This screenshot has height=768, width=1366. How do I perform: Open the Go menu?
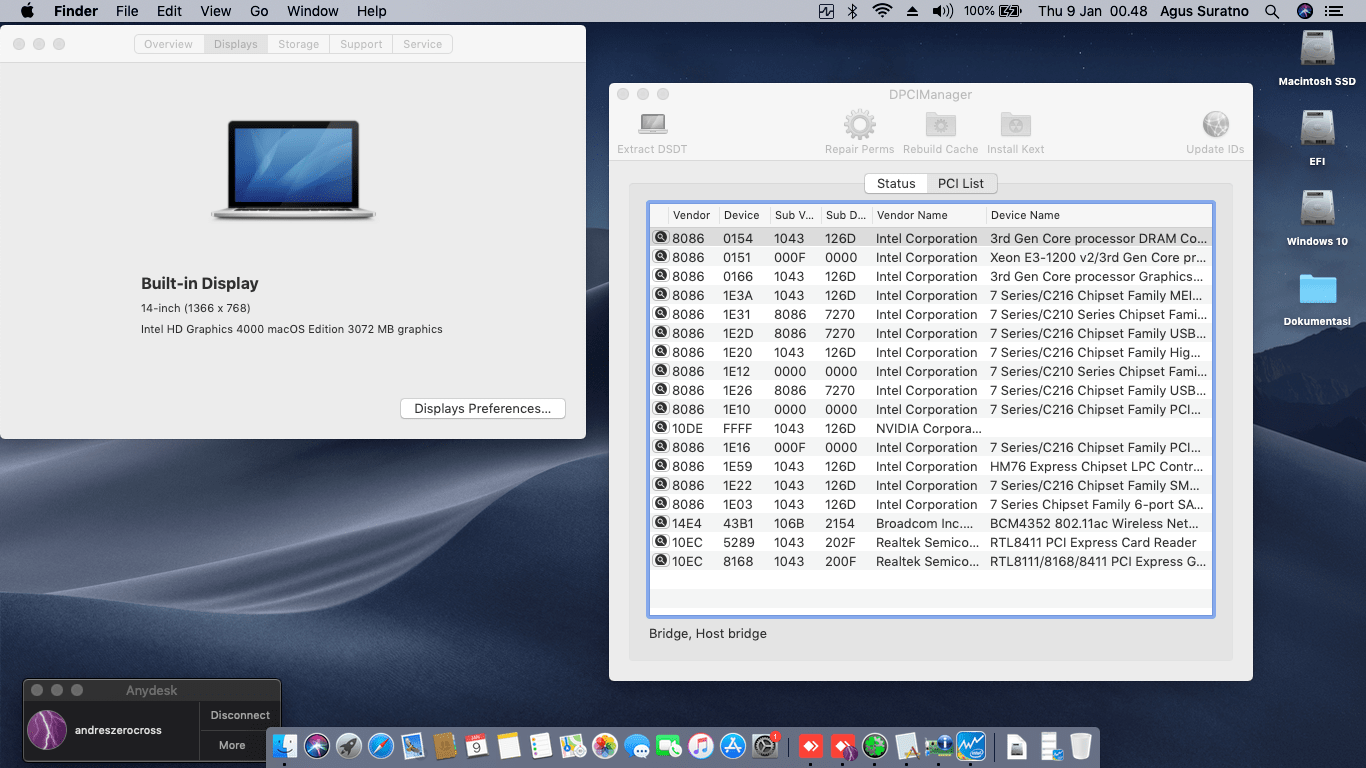[x=259, y=11]
